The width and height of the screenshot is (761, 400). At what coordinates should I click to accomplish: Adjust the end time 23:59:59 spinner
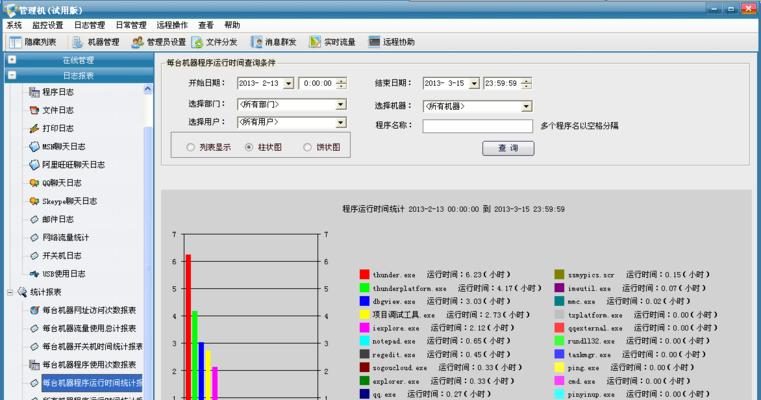click(527, 83)
